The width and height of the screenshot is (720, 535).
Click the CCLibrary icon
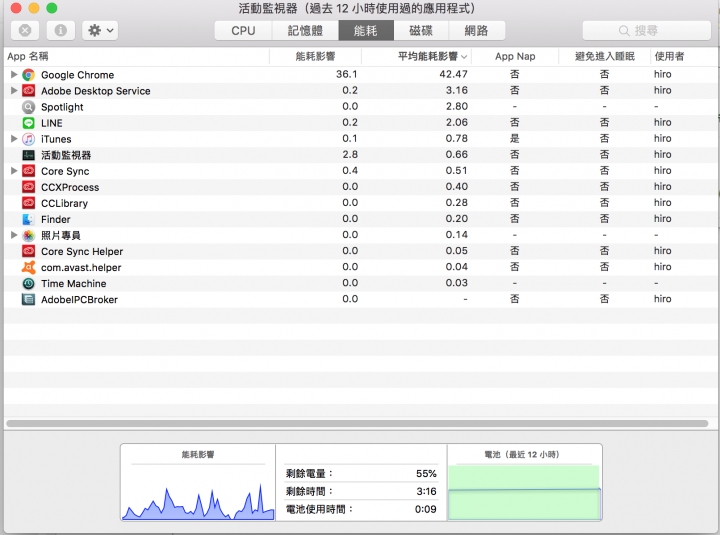point(28,203)
